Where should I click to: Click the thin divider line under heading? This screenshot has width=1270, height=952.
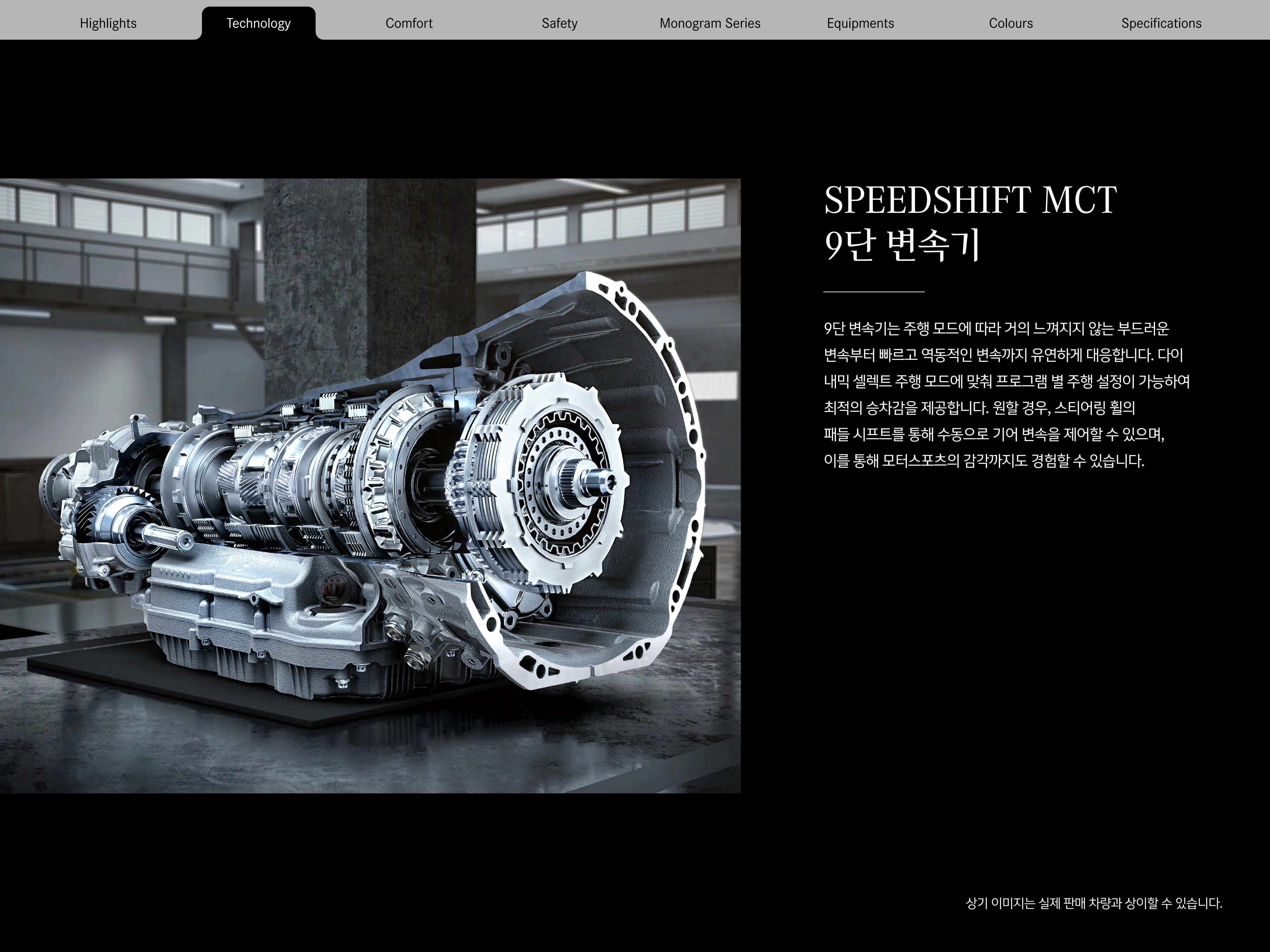pyautogui.click(x=874, y=292)
